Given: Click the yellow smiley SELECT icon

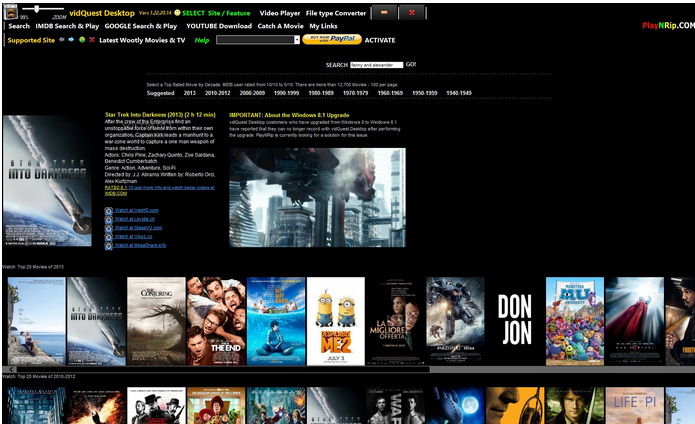Looking at the screenshot, I should tap(177, 13).
